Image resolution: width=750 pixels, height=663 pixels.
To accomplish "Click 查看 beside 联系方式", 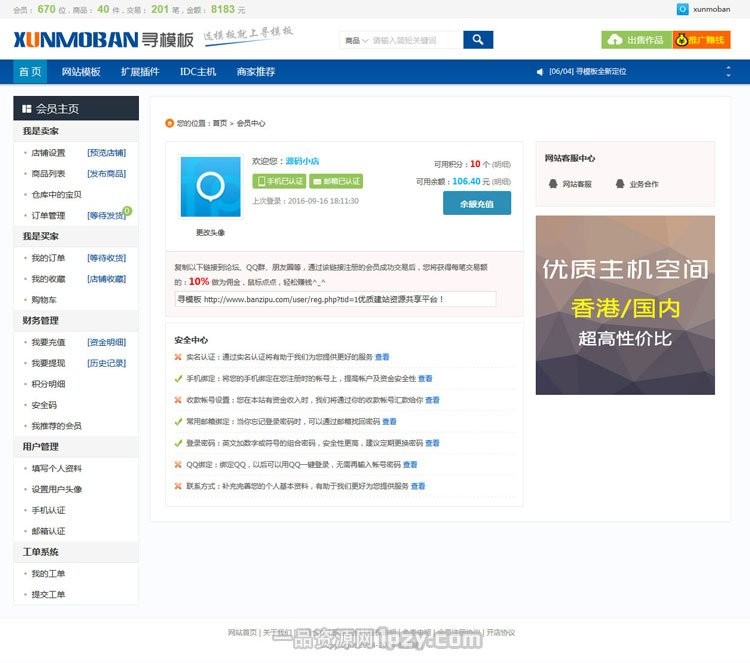I will 418,486.
